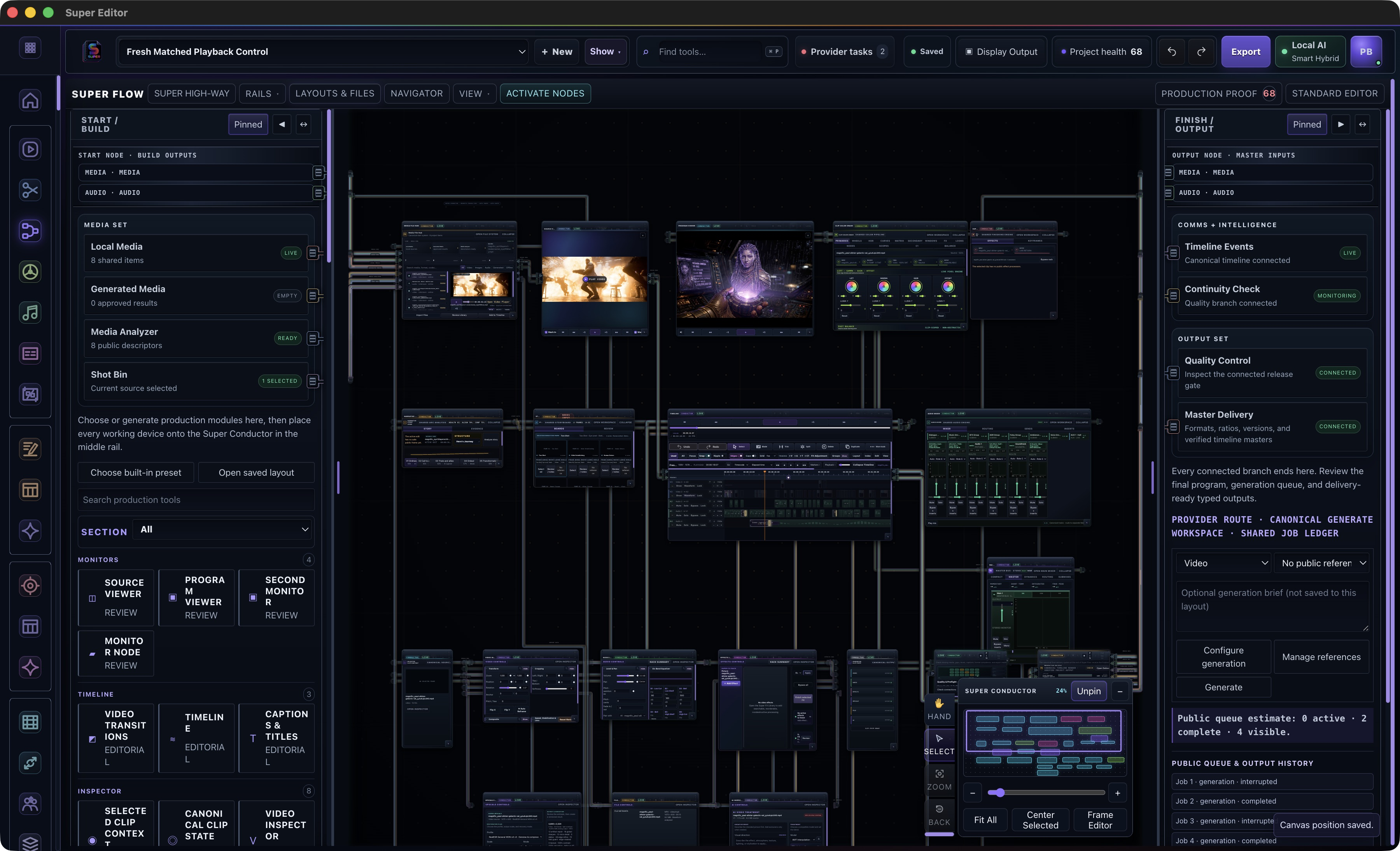Open the Fresh Matched Playback Control project dropdown

point(323,52)
